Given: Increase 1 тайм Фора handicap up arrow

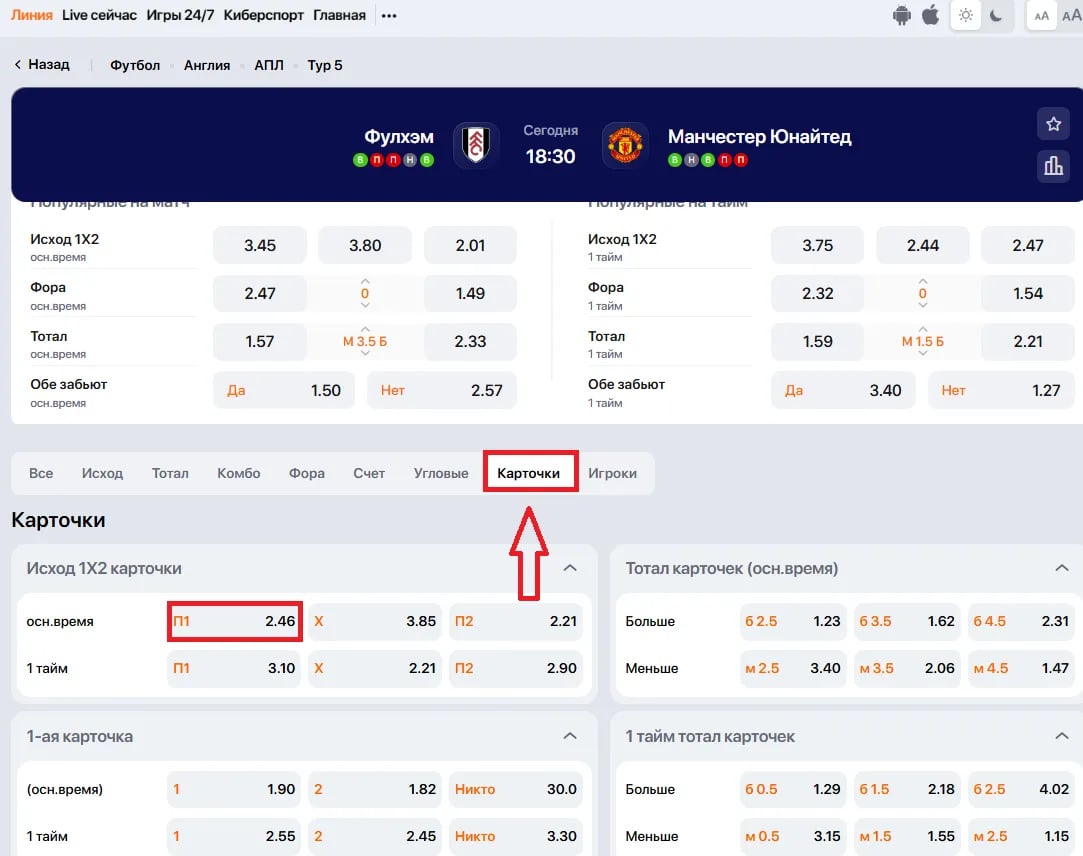Looking at the screenshot, I should point(923,281).
